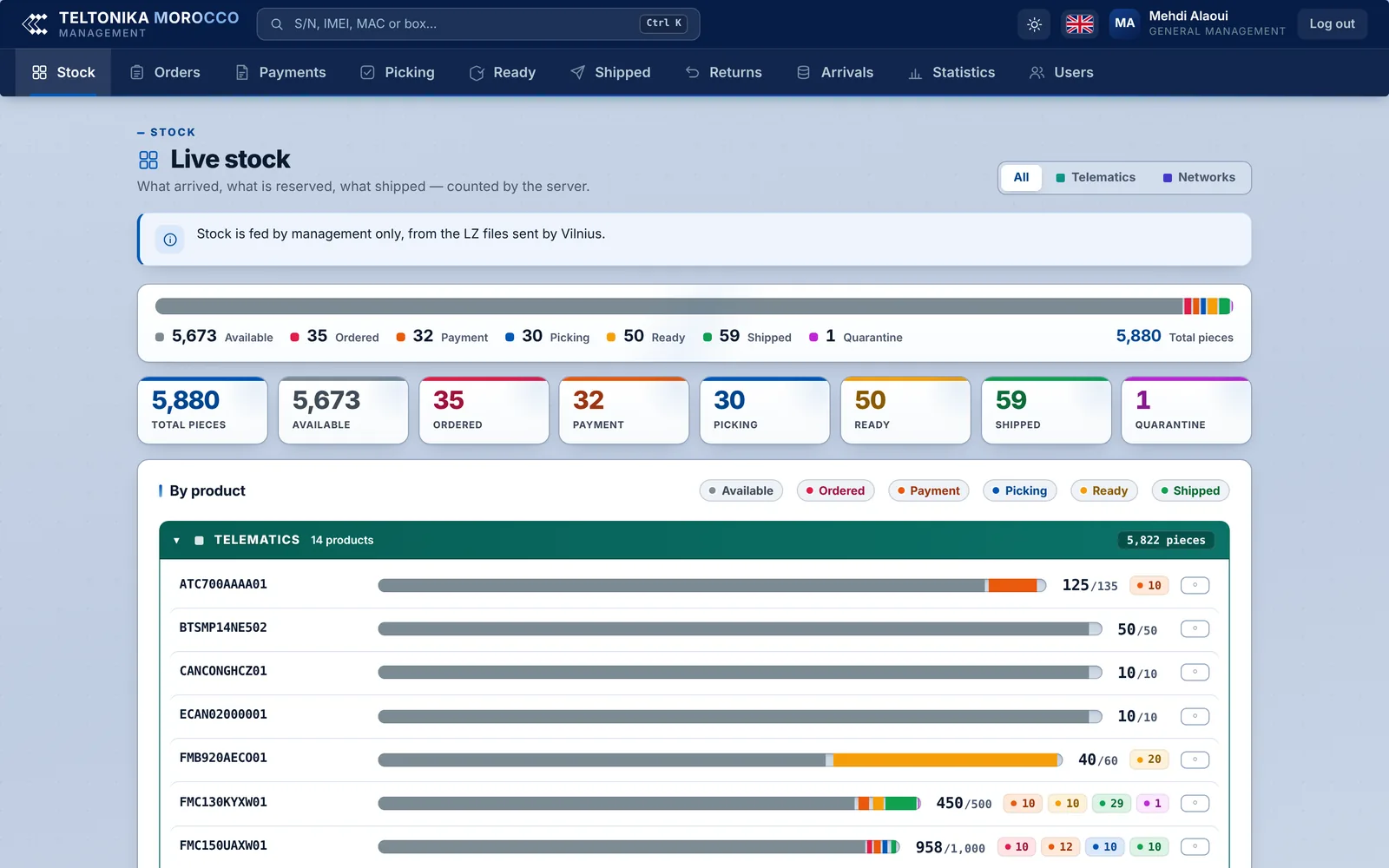Click the Teltonika Morocco logo icon
The image size is (1389, 868).
point(35,24)
